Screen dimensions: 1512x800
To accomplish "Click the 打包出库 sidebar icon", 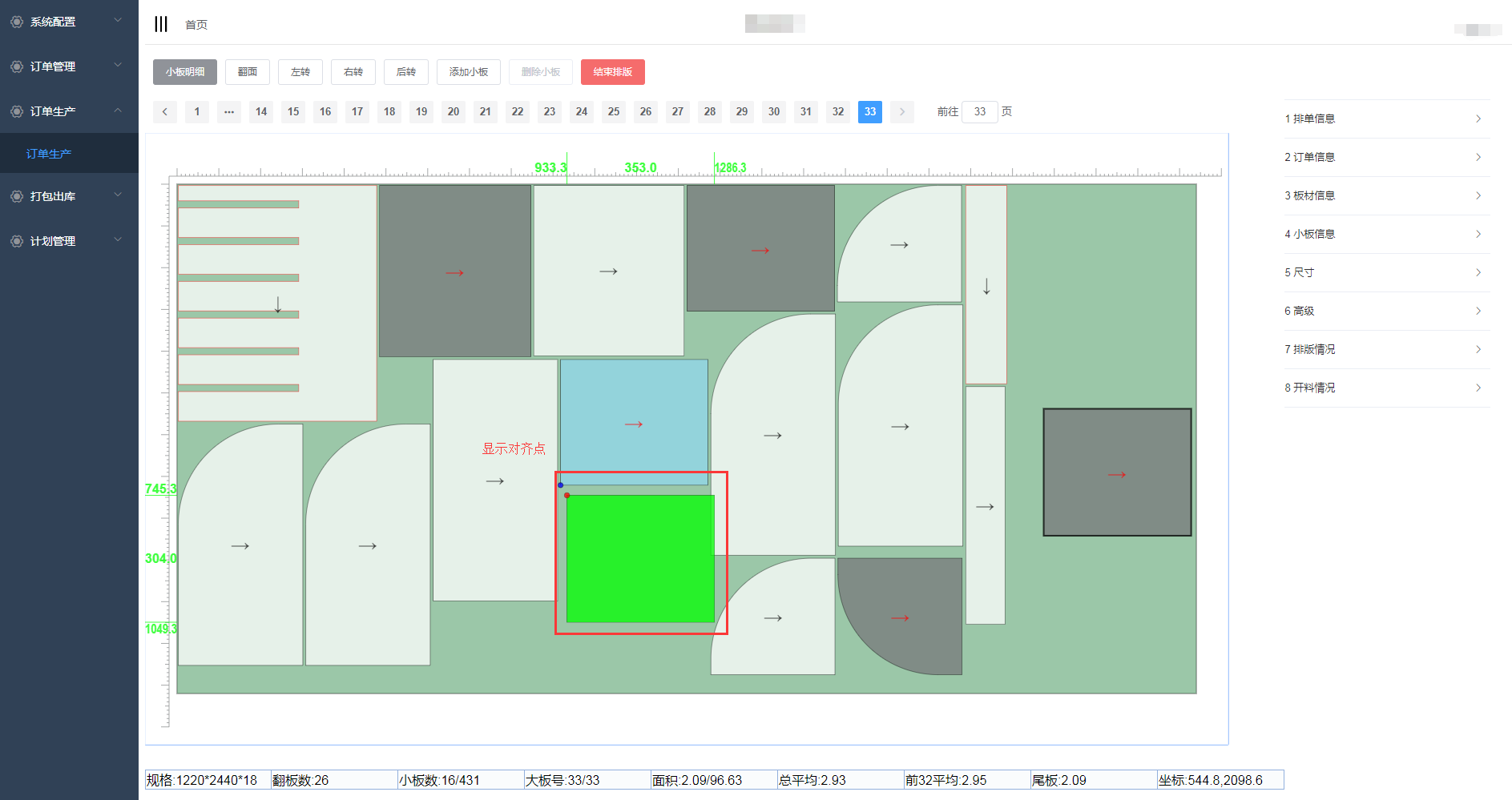I will pos(17,196).
